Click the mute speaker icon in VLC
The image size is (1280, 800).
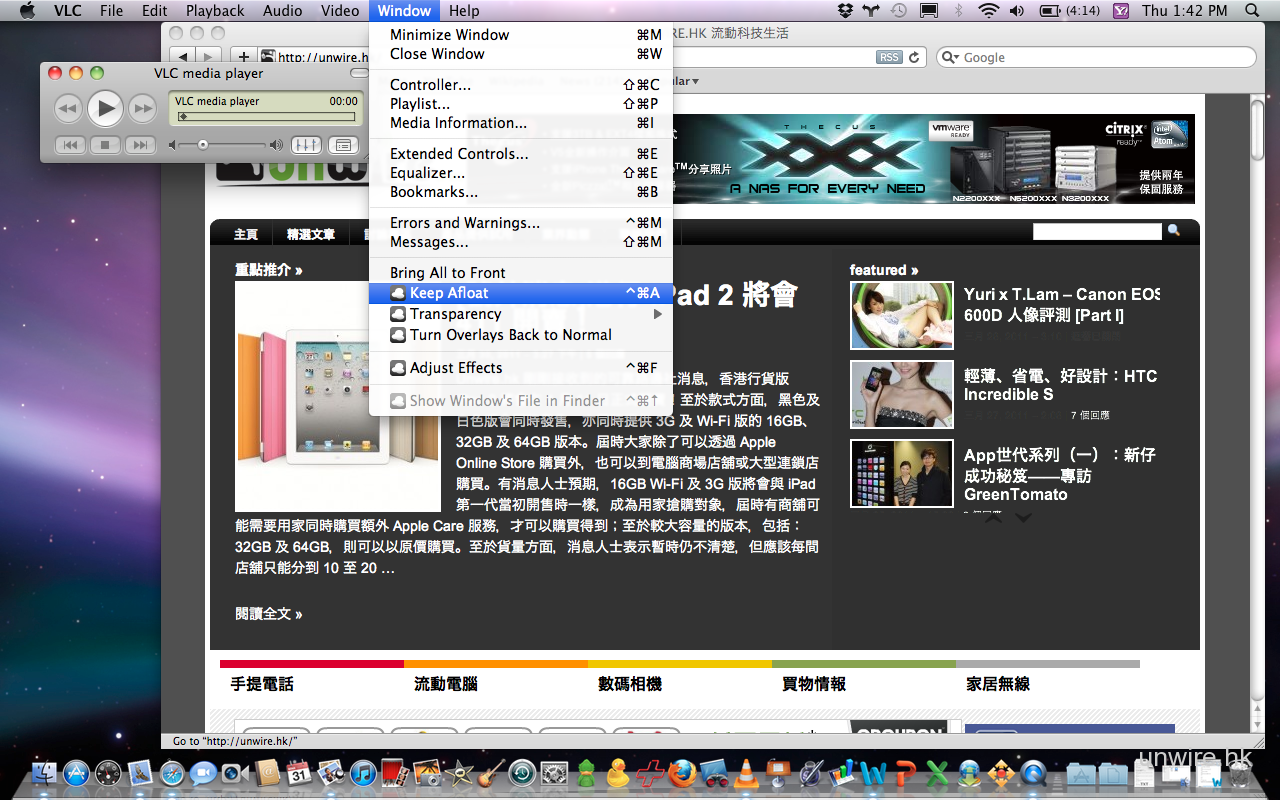[x=174, y=145]
